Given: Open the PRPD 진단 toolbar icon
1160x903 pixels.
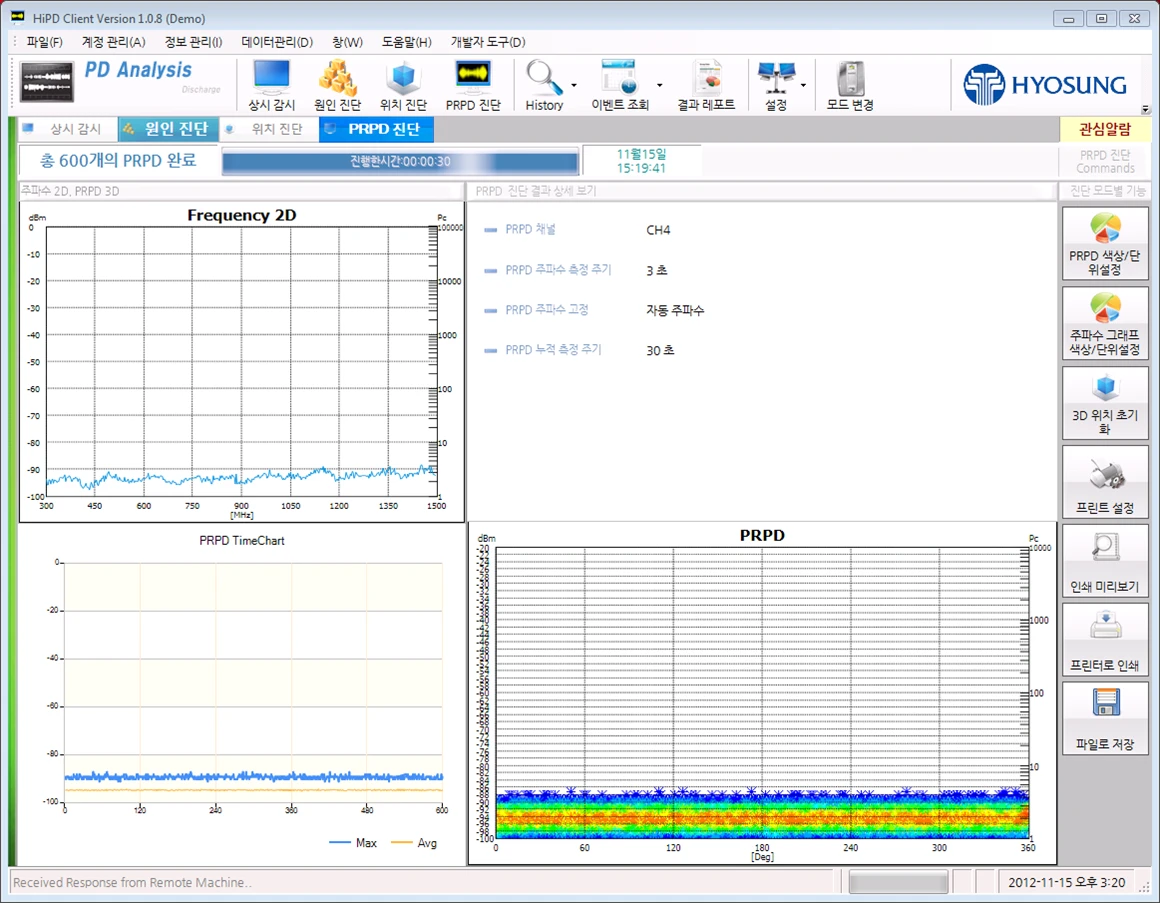Looking at the screenshot, I should coord(473,85).
